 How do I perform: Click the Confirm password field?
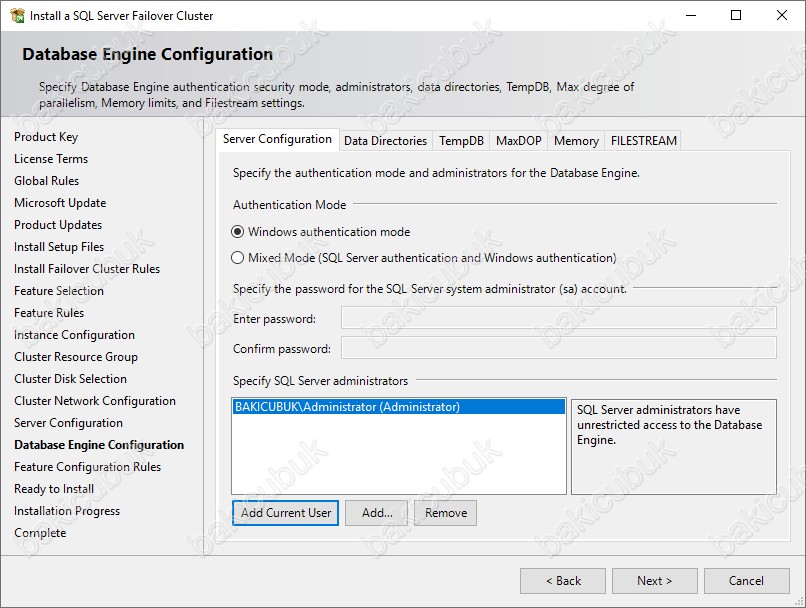[559, 348]
